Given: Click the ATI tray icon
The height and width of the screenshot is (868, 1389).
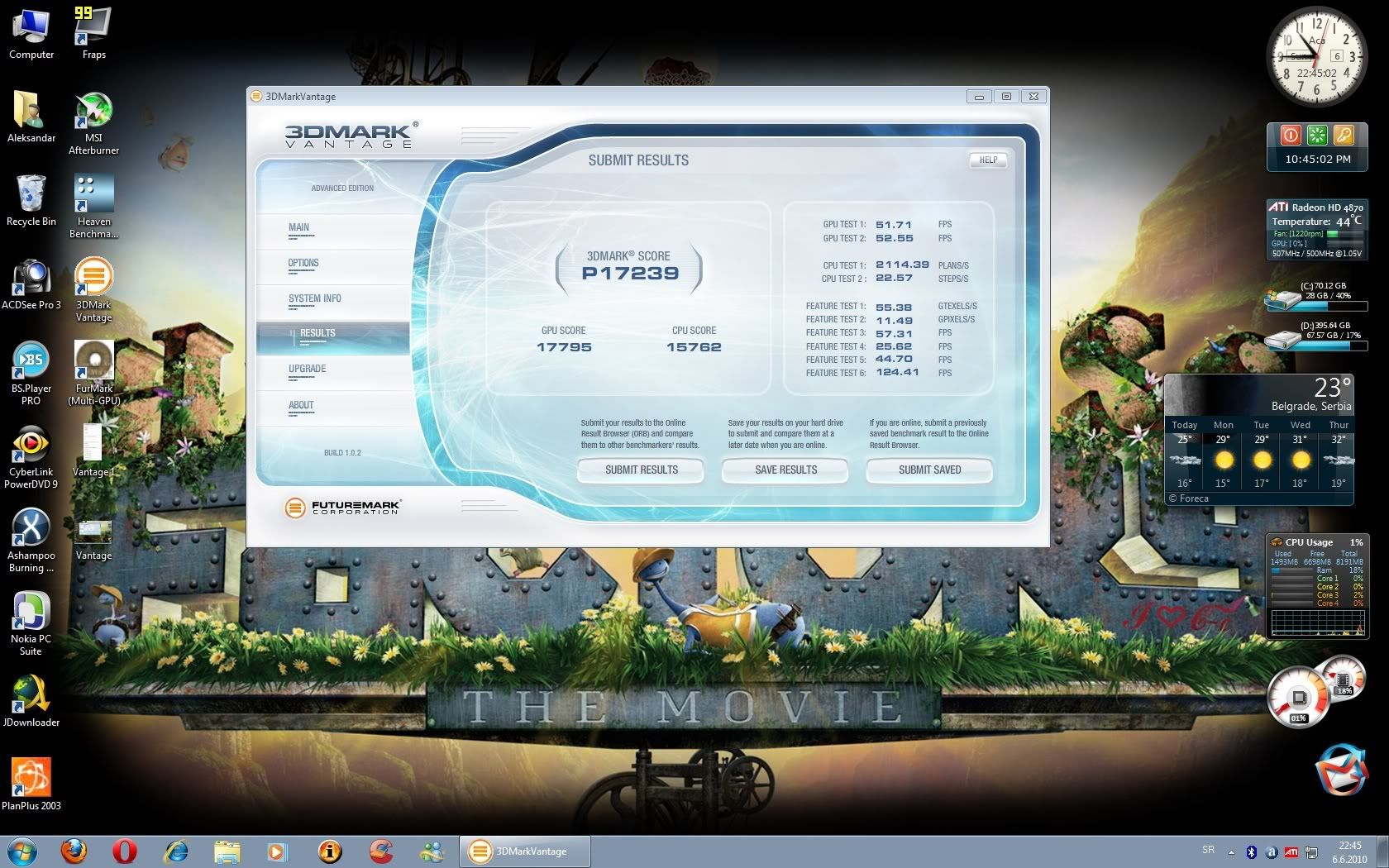Looking at the screenshot, I should [x=1291, y=851].
